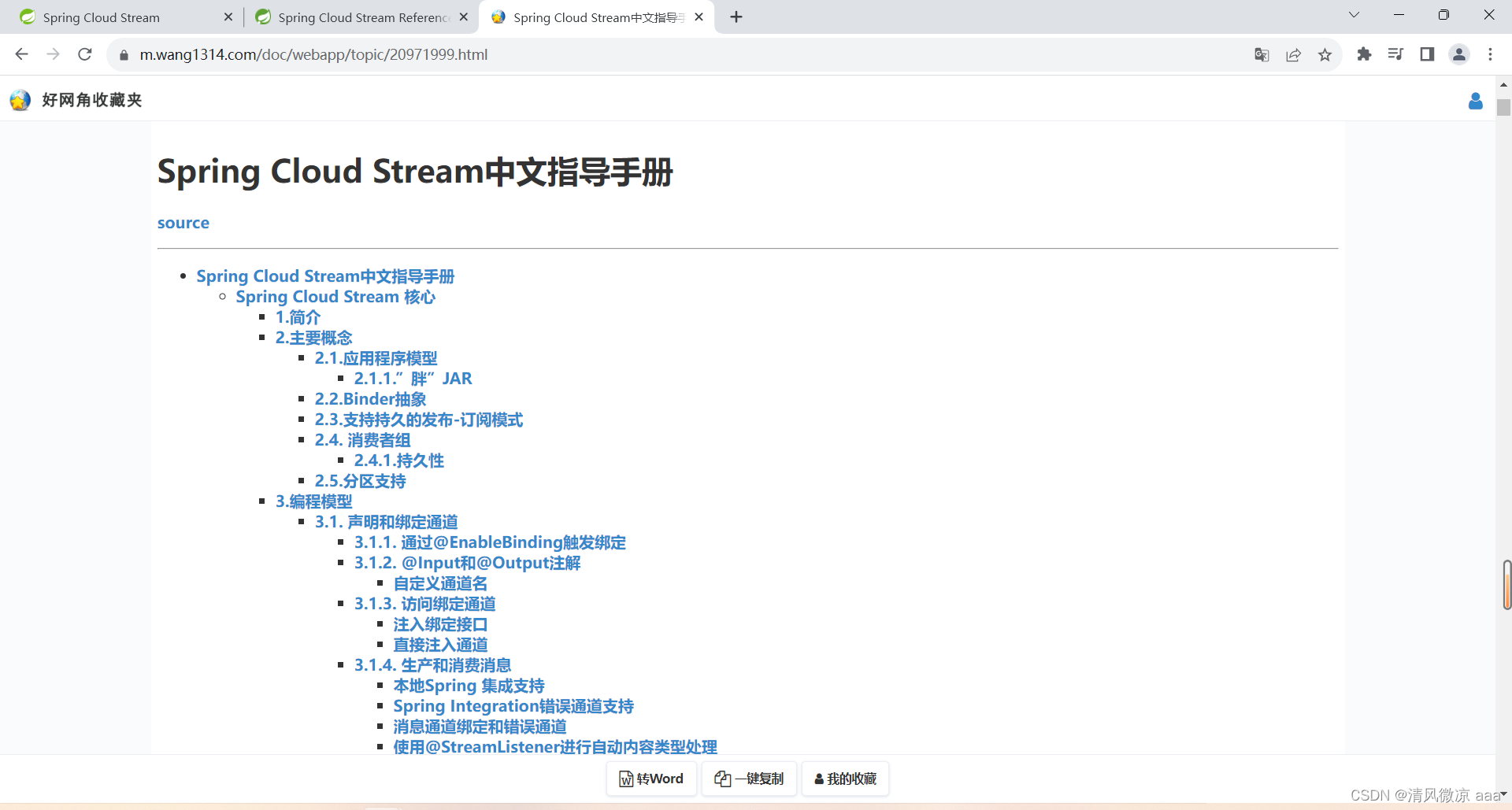Click the browser forward arrow

[x=54, y=54]
